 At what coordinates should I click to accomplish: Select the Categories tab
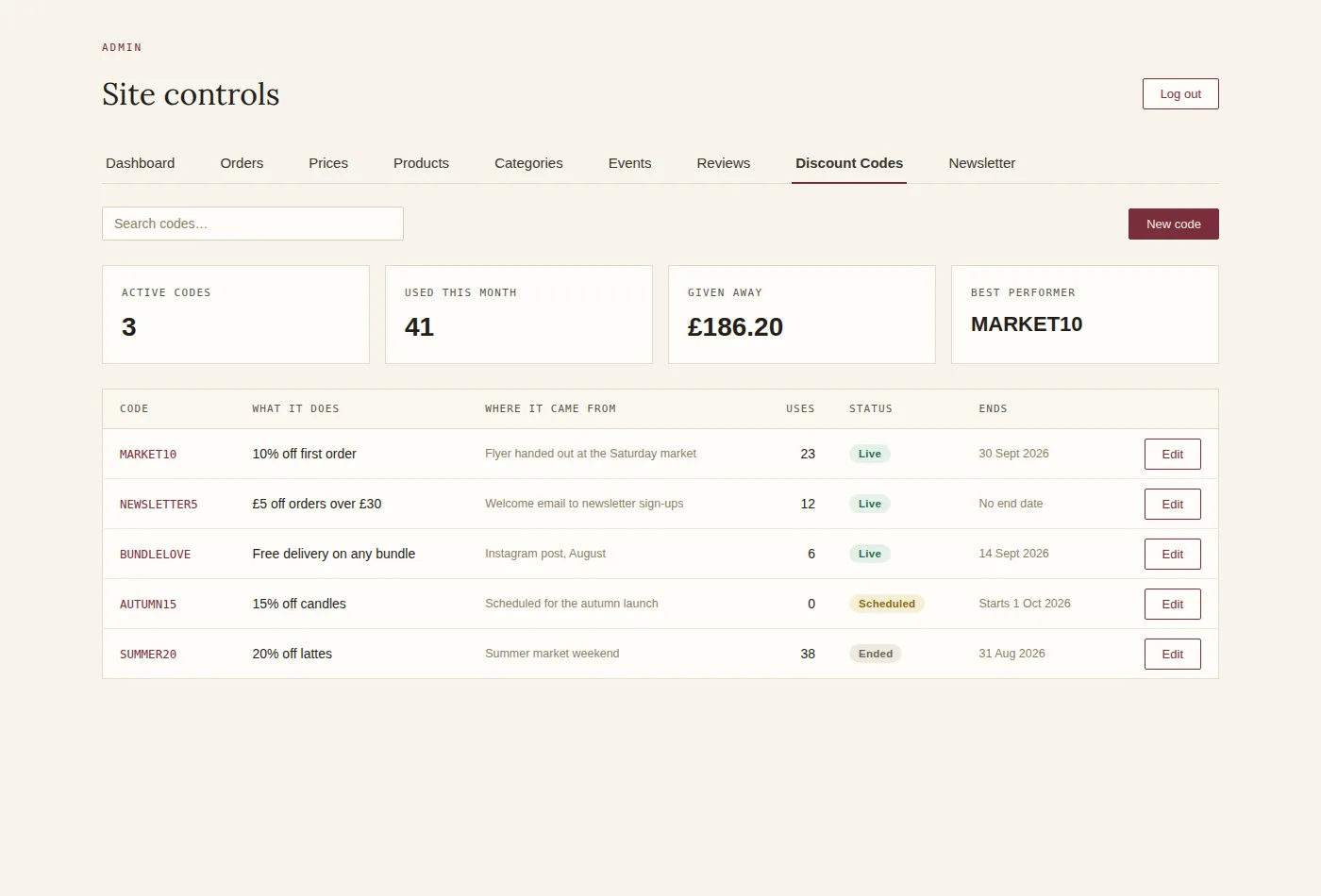click(x=528, y=163)
